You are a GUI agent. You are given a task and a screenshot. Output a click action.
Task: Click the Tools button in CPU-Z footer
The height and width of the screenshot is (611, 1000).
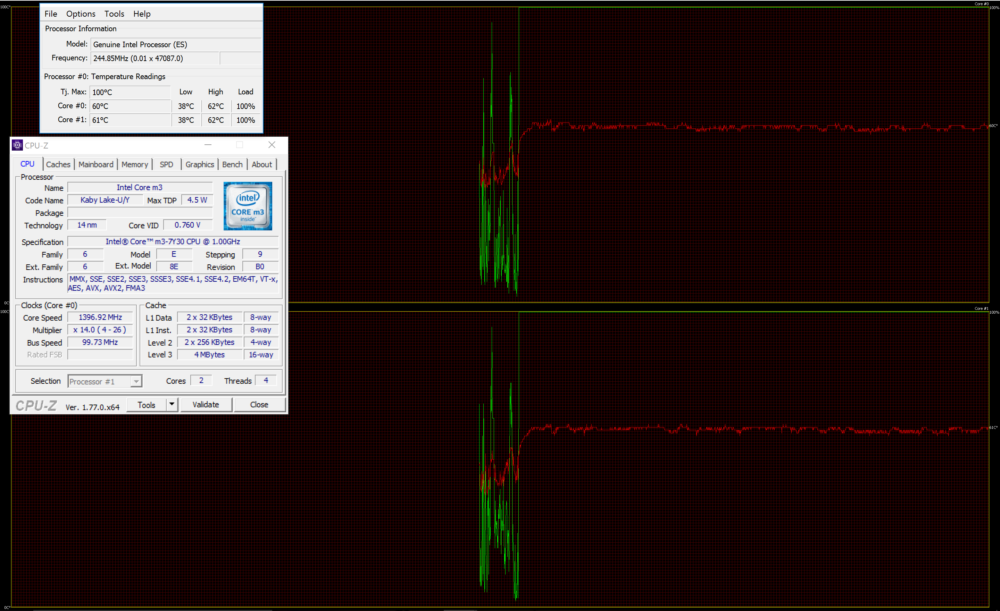coord(147,405)
